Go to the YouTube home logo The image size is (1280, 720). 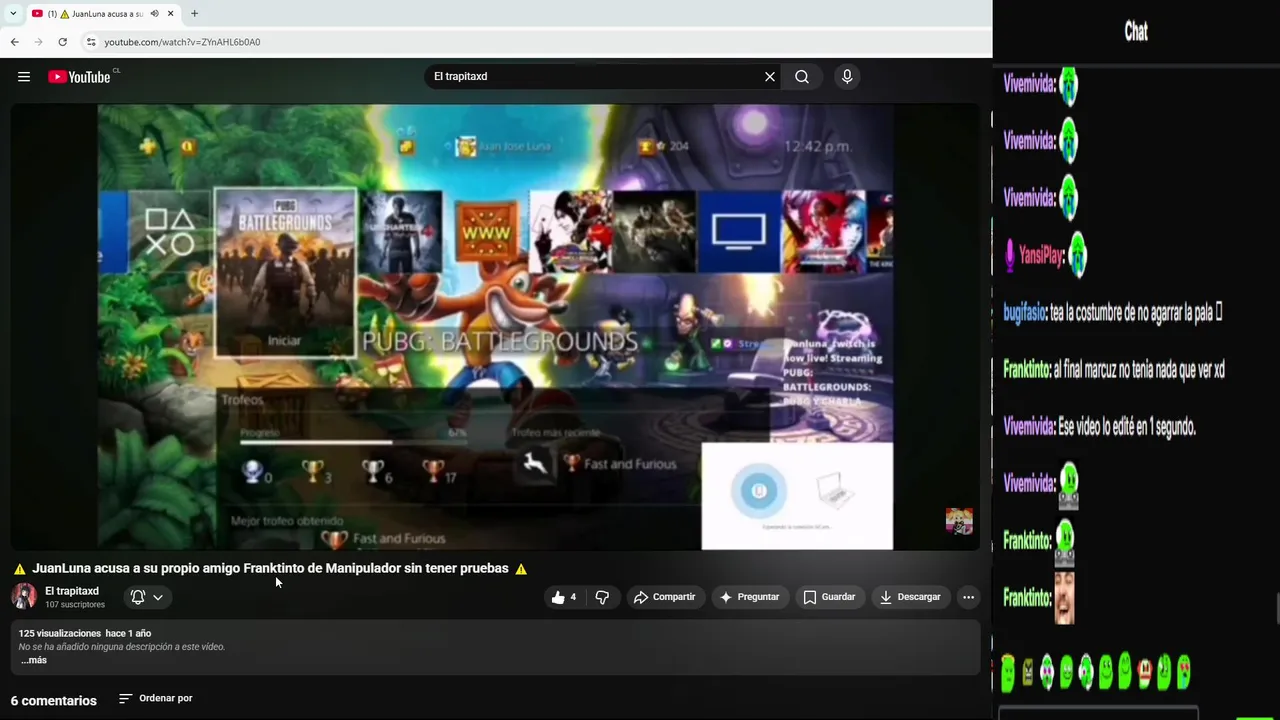click(80, 77)
